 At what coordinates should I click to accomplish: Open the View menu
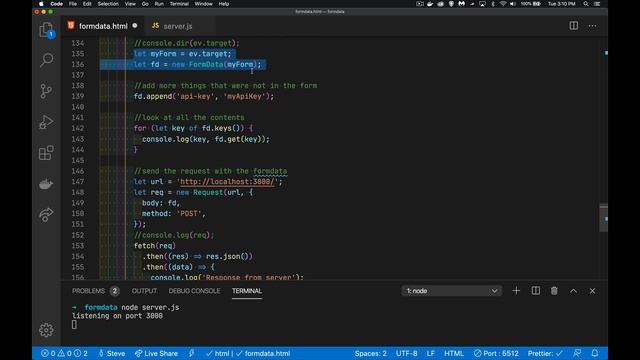pyautogui.click(x=130, y=4)
